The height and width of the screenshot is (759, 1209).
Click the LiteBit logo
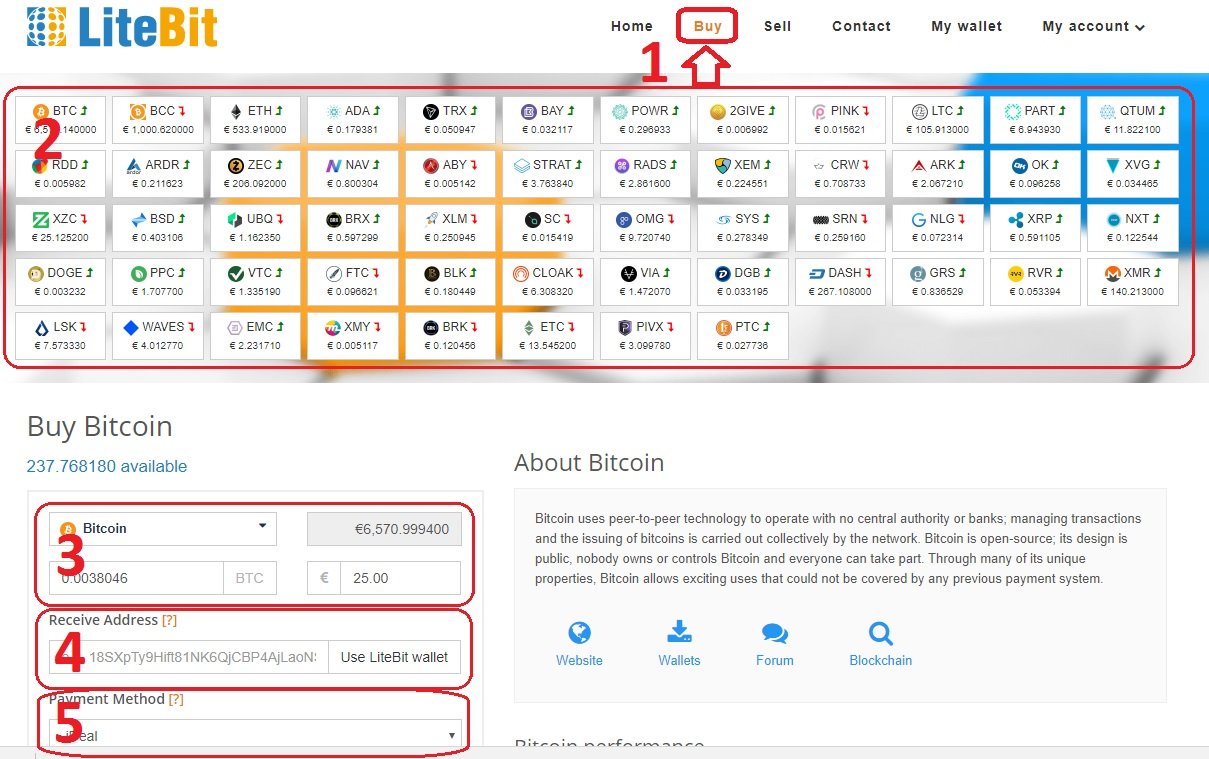pyautogui.click(x=122, y=27)
